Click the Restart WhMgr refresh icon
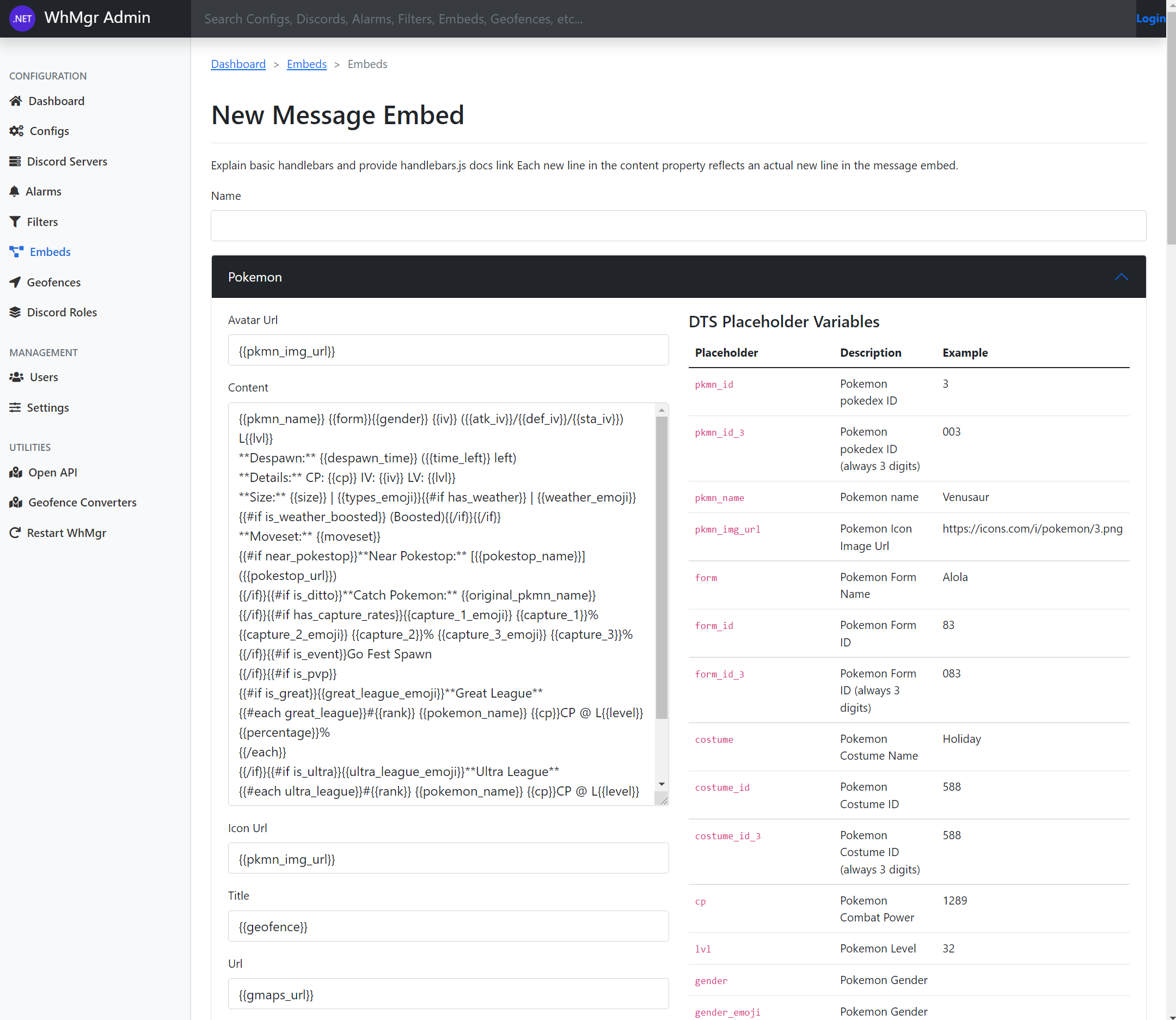The width and height of the screenshot is (1176, 1020). tap(15, 533)
